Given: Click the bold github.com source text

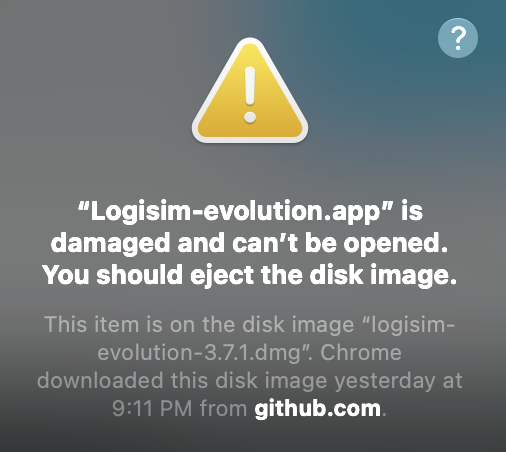Looking at the screenshot, I should pos(317,409).
